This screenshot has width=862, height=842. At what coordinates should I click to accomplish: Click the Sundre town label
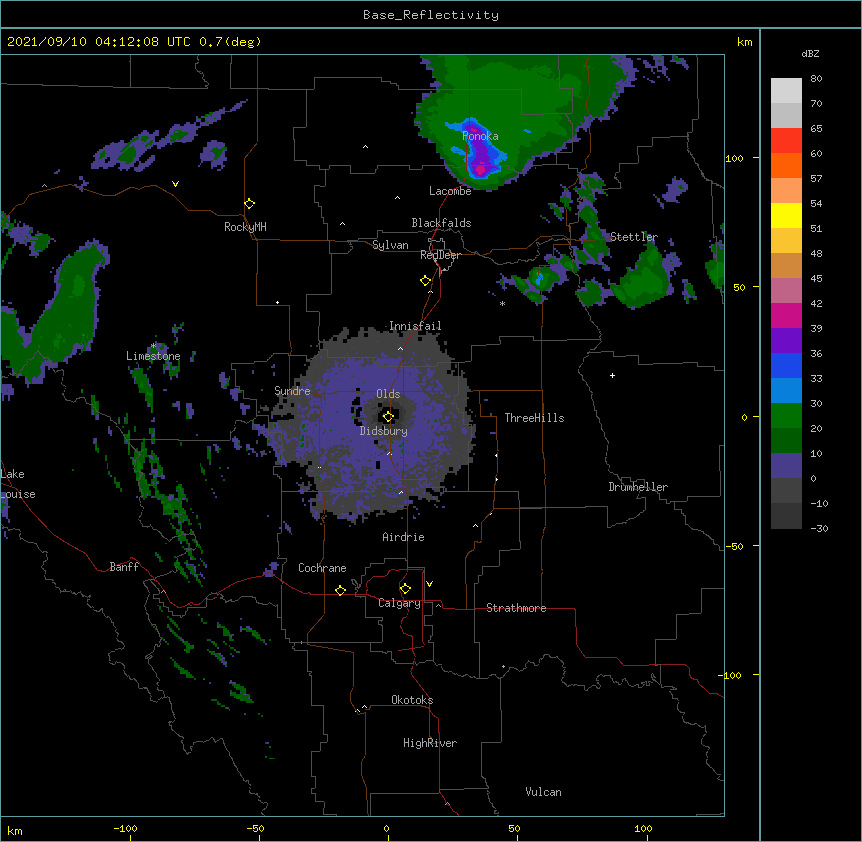tap(292, 391)
